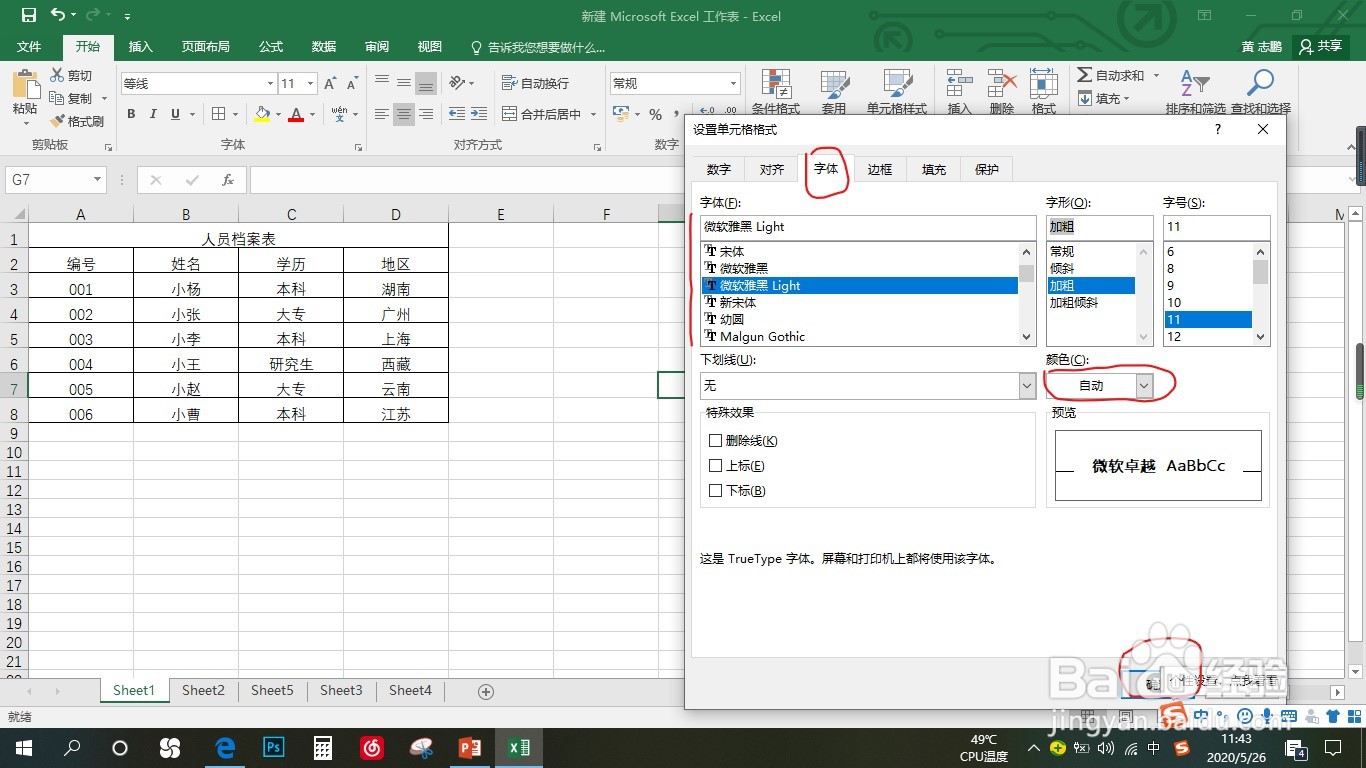Click the text orientation icon
This screenshot has height=768, width=1366.
458,83
